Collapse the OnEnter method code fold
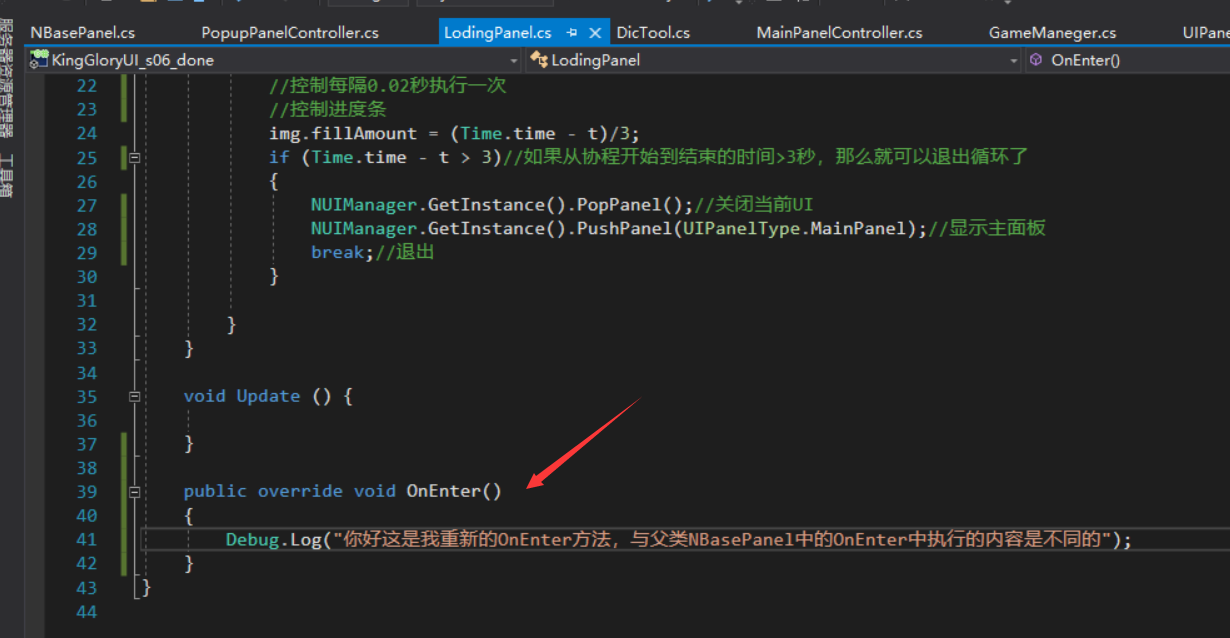Image resolution: width=1230 pixels, height=638 pixels. coord(135,491)
